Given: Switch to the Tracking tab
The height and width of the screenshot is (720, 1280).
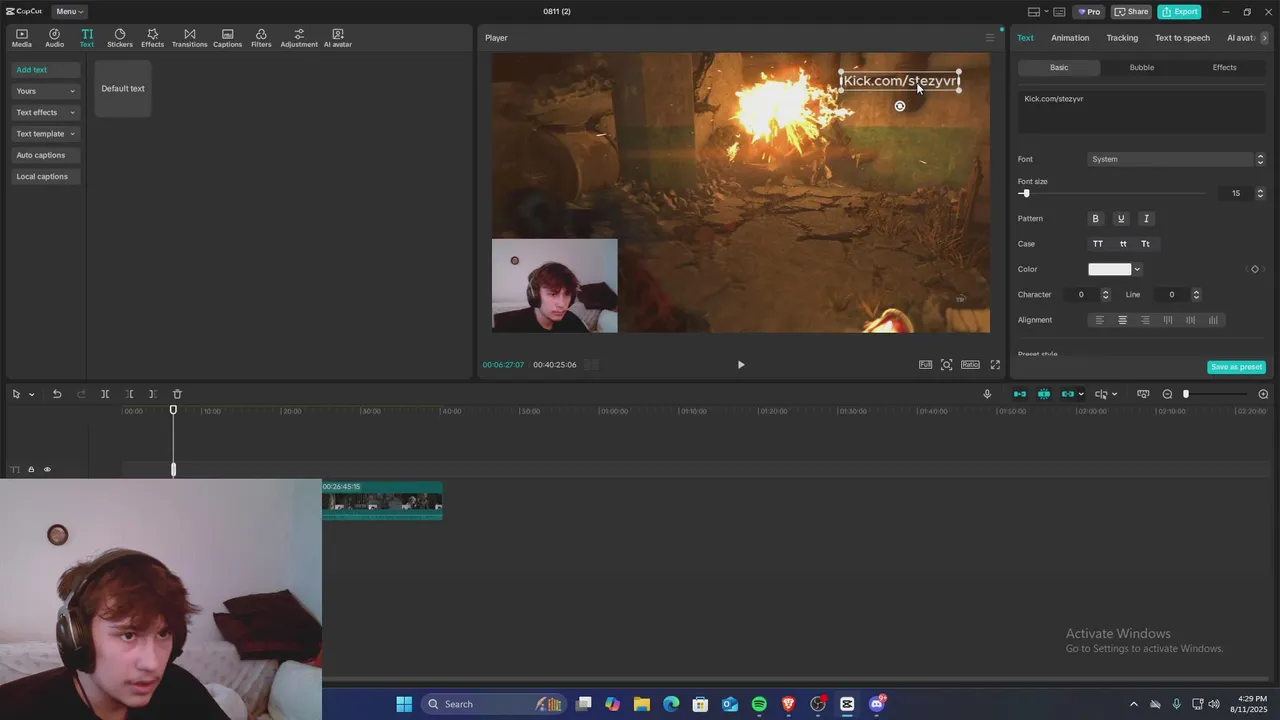Looking at the screenshot, I should click(x=1122, y=38).
